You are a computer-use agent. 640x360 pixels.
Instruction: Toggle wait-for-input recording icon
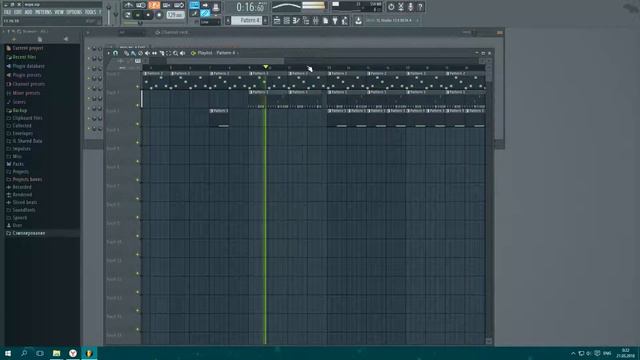141,5
